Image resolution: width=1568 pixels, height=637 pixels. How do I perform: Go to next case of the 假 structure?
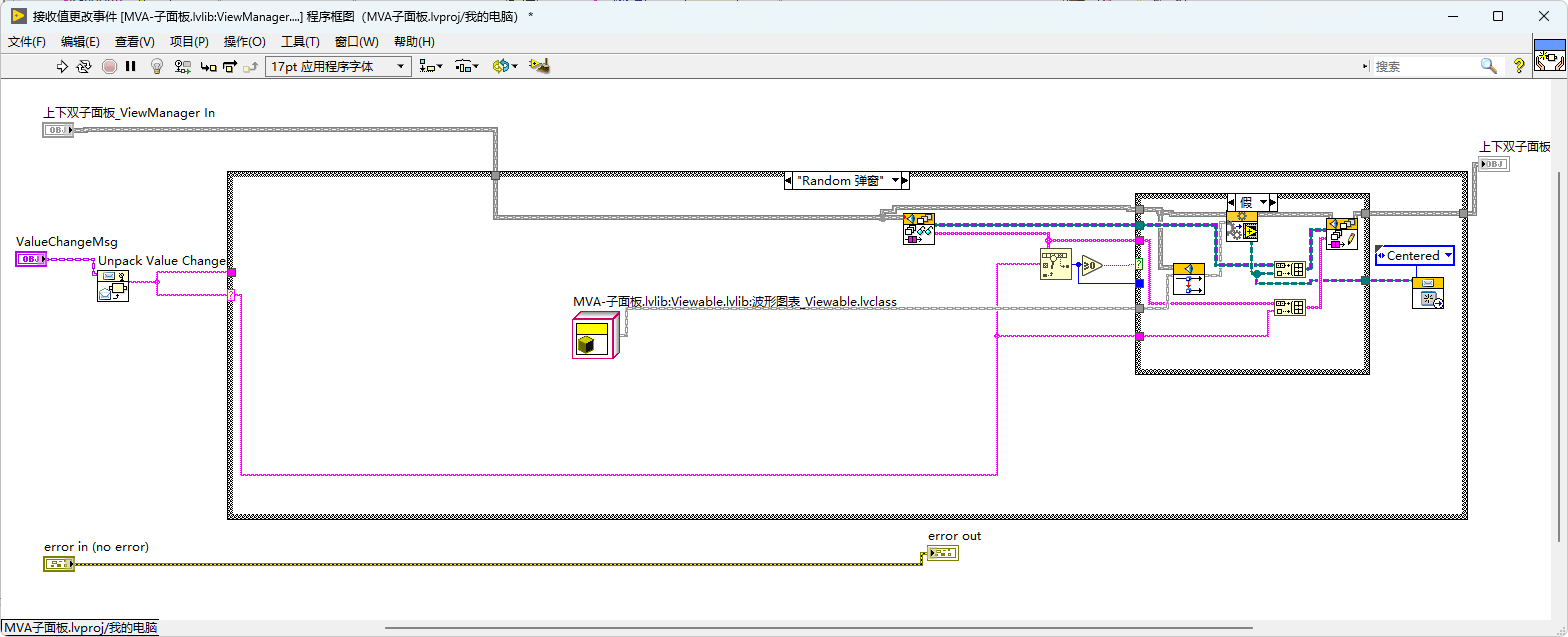[x=1273, y=202]
